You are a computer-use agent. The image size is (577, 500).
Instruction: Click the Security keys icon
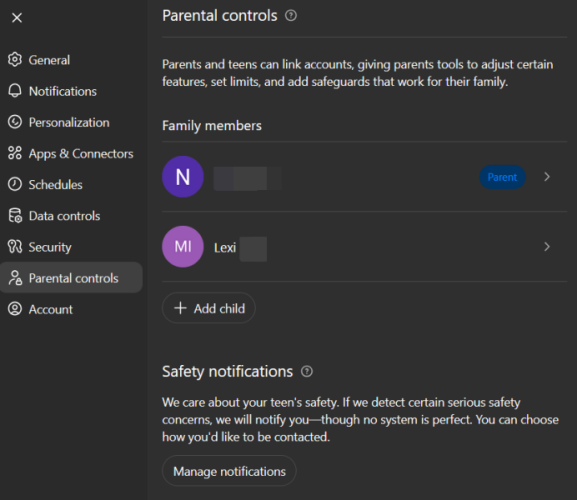[x=15, y=247]
